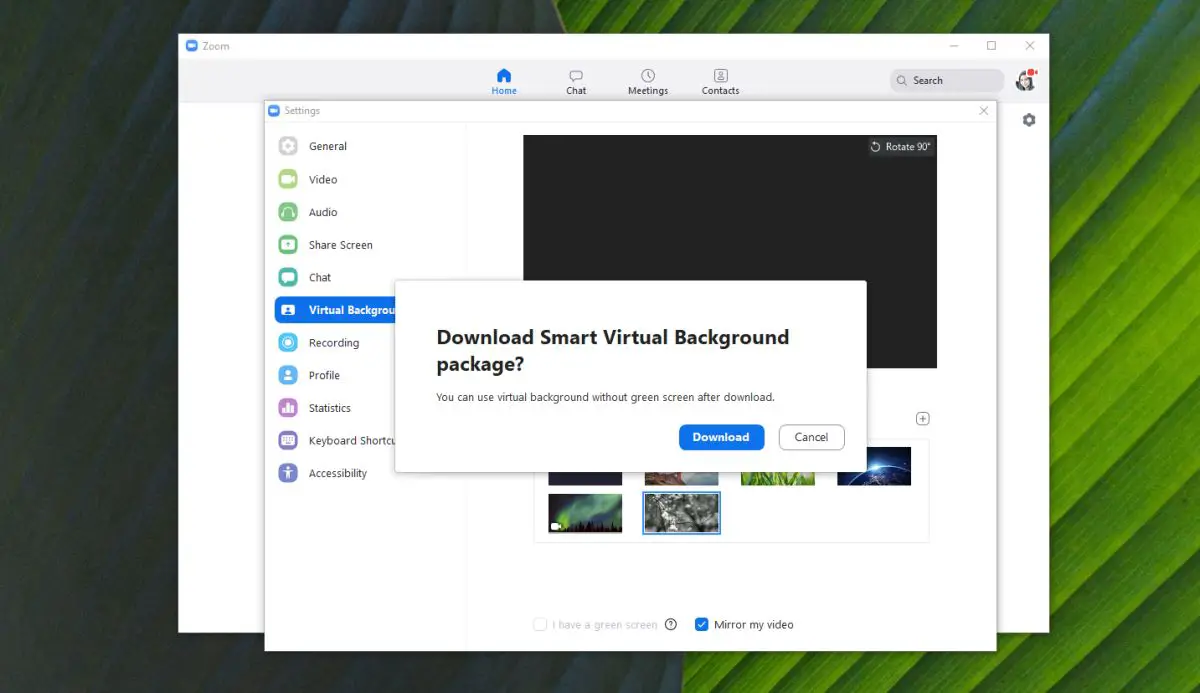Select the highlighted grayscale background thumbnail
The width and height of the screenshot is (1200, 693).
[681, 513]
